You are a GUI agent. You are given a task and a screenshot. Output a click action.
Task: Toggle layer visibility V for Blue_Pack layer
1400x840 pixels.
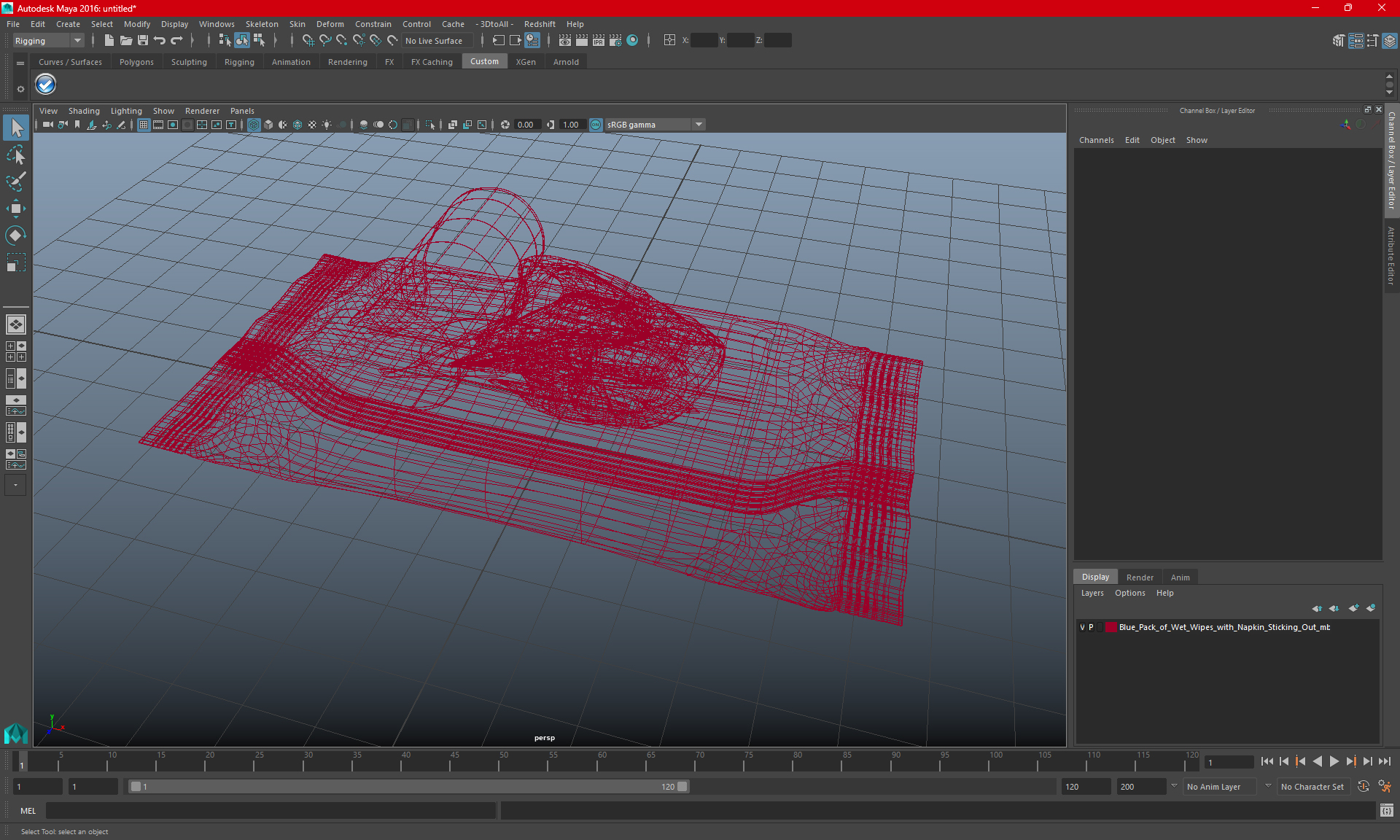pos(1082,627)
